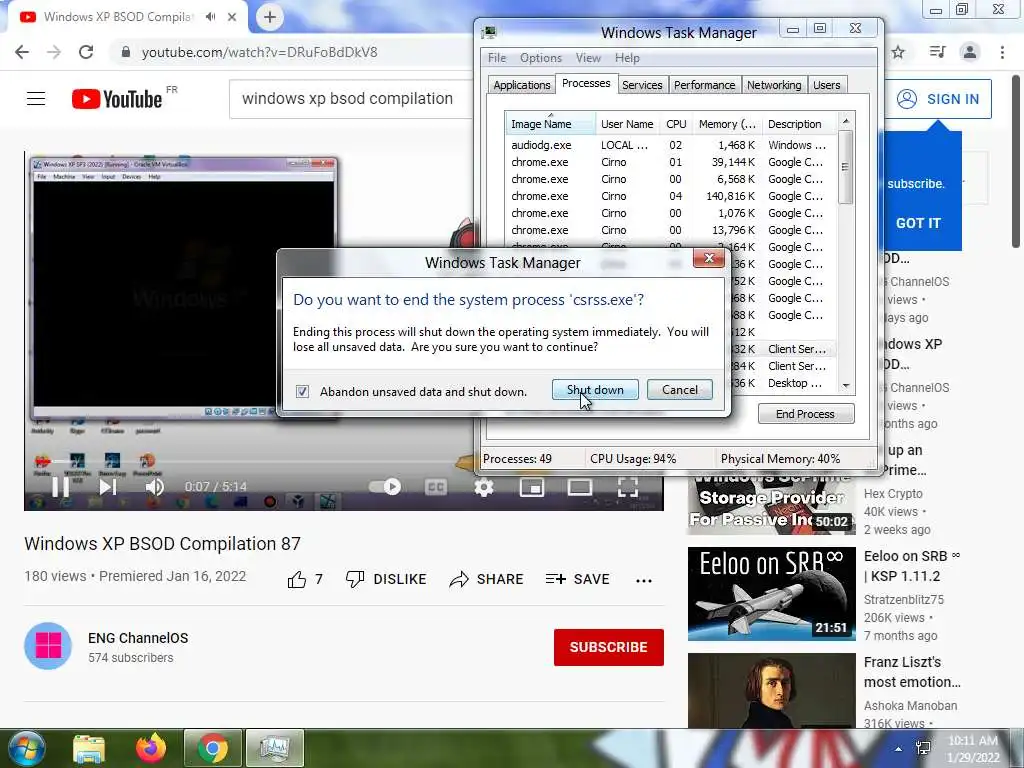Image resolution: width=1024 pixels, height=768 pixels.
Task: Open a new Chrome tab
Action: (x=270, y=17)
